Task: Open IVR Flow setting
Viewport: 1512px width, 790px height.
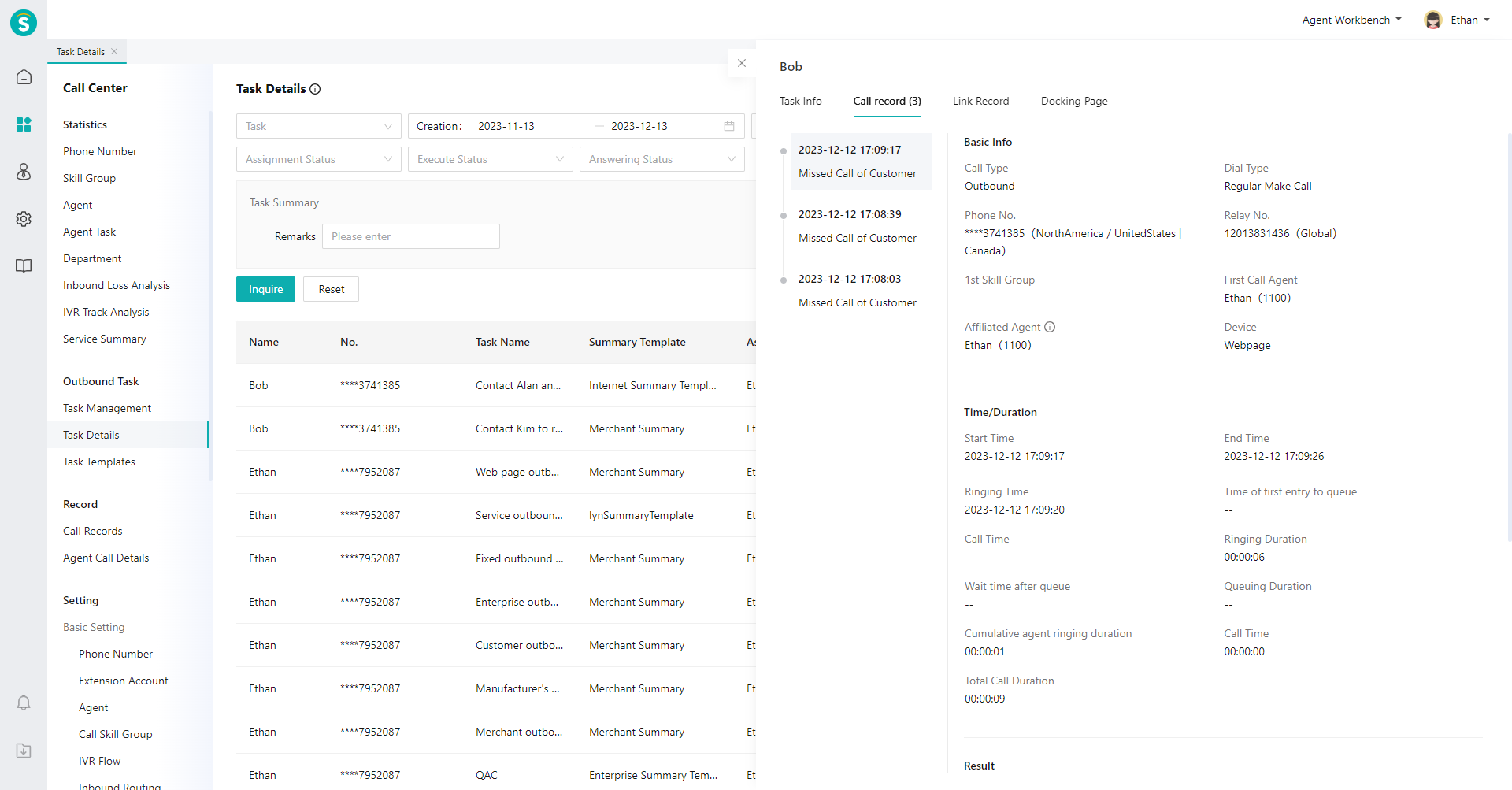Action: [100, 761]
